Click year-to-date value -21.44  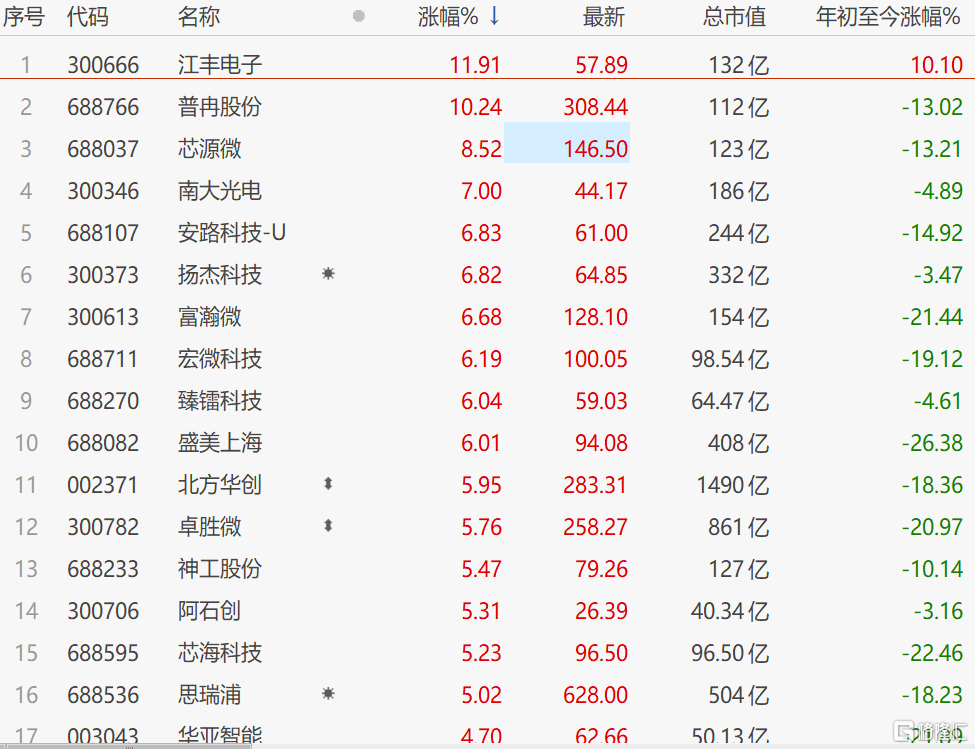click(933, 318)
